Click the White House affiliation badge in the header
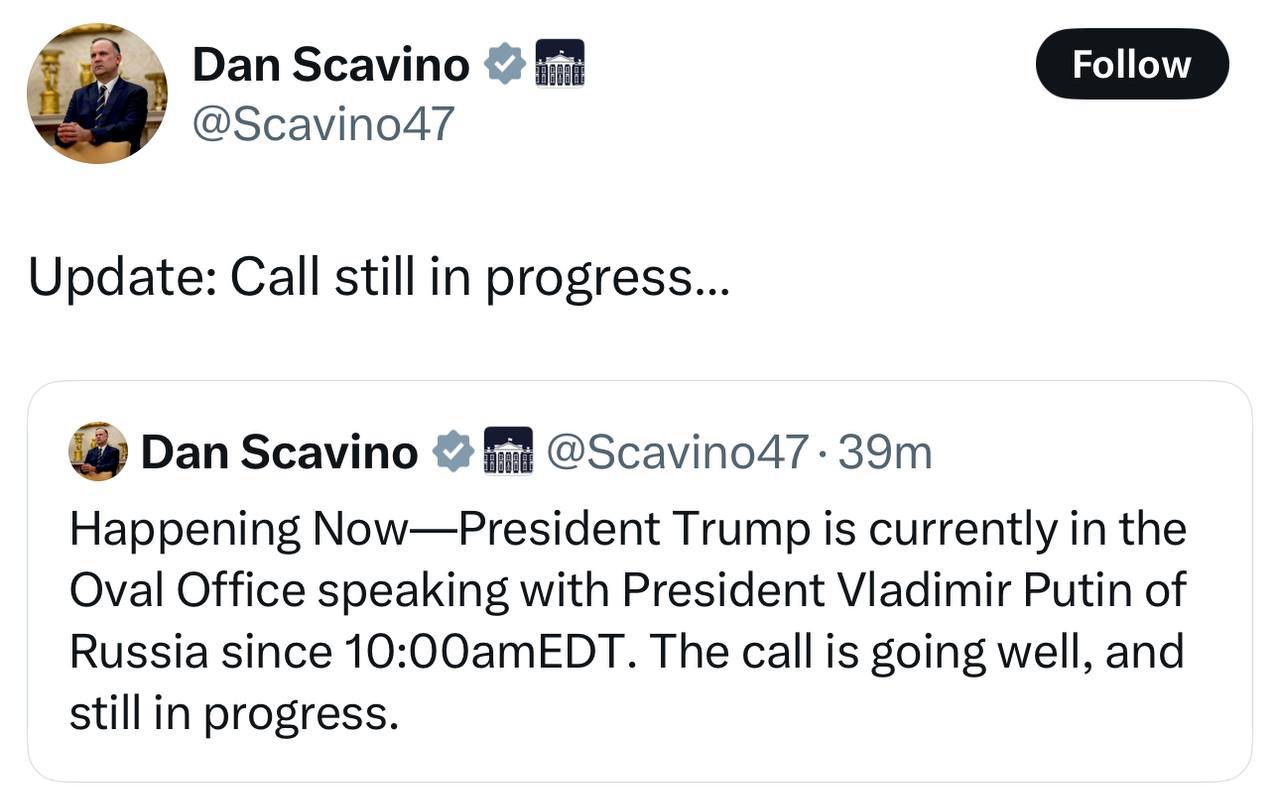This screenshot has width=1280, height=801. pyautogui.click(x=560, y=64)
